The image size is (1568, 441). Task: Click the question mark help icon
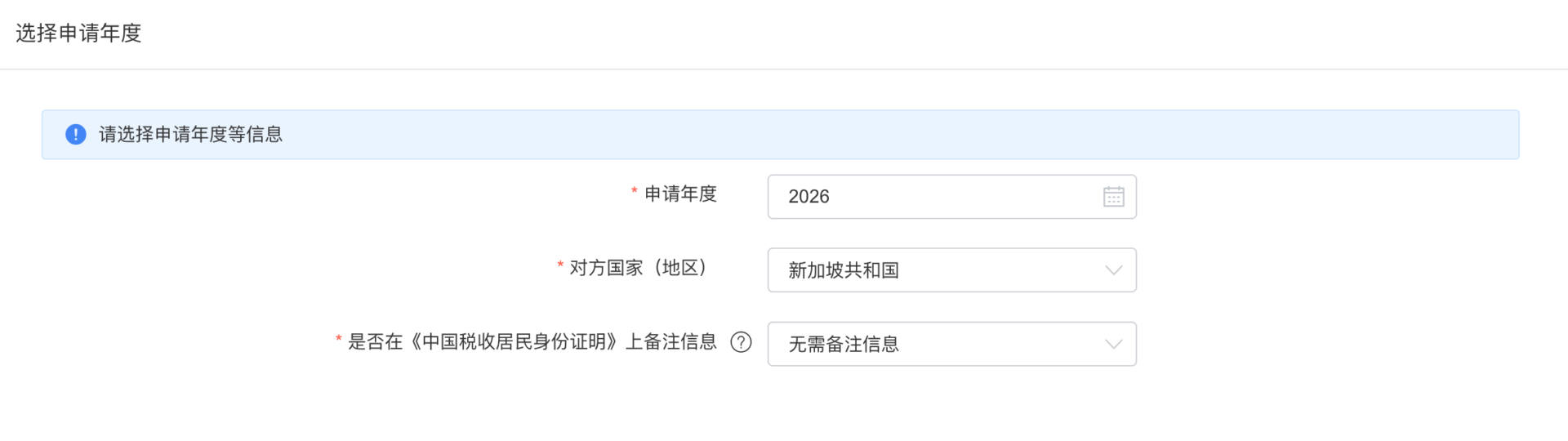(x=741, y=342)
